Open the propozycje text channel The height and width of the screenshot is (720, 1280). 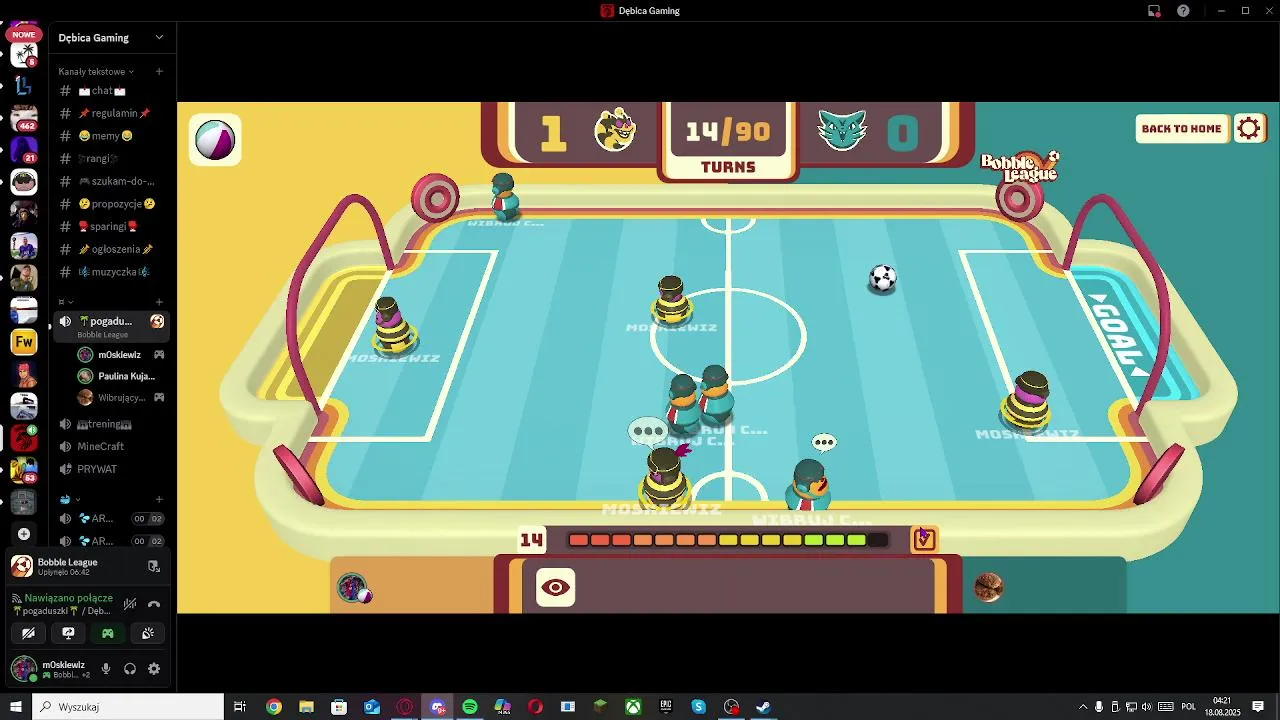pos(110,204)
